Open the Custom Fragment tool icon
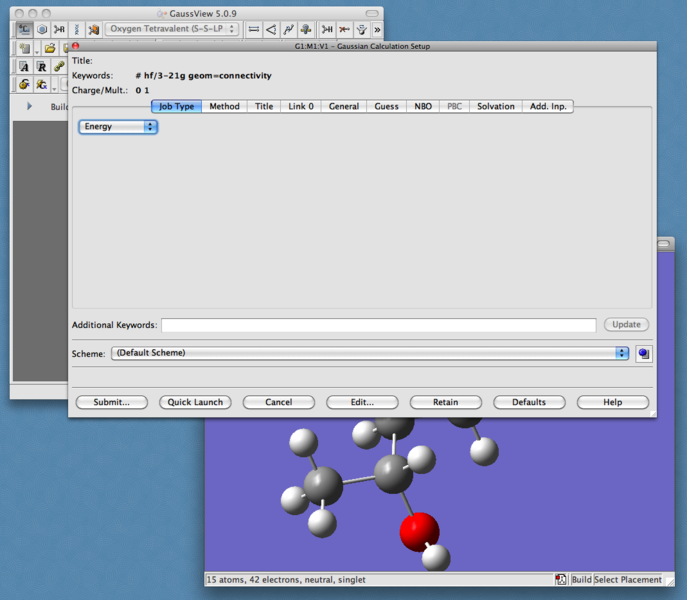The height and width of the screenshot is (600, 687). 93,29
